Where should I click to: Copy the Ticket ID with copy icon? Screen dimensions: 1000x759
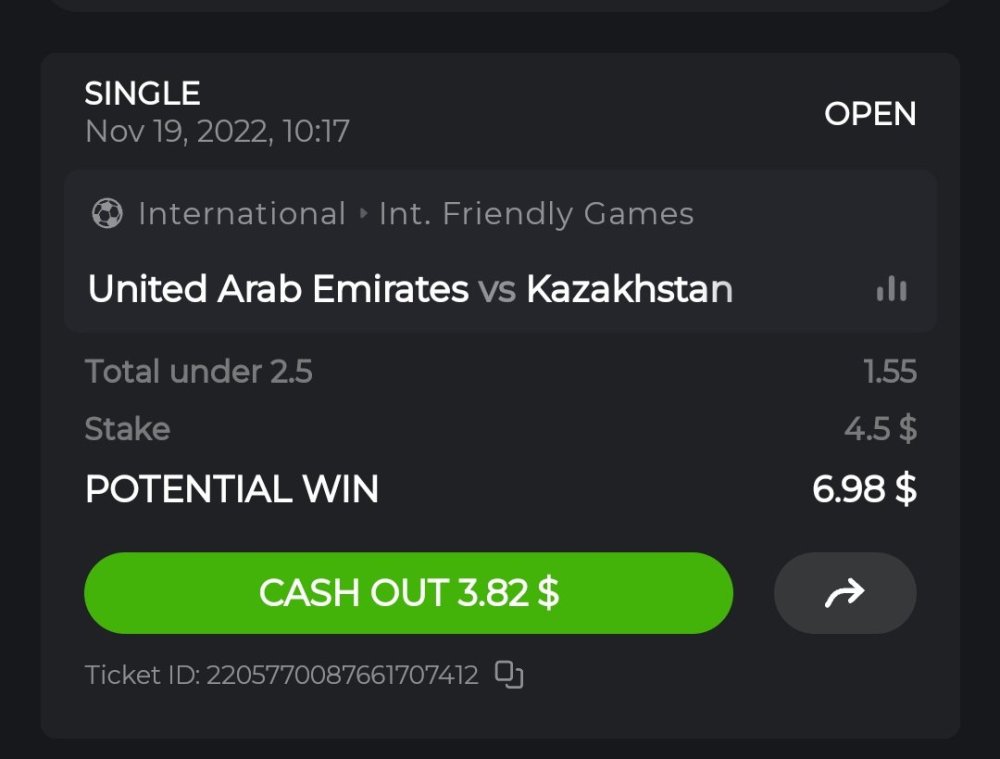(510, 675)
